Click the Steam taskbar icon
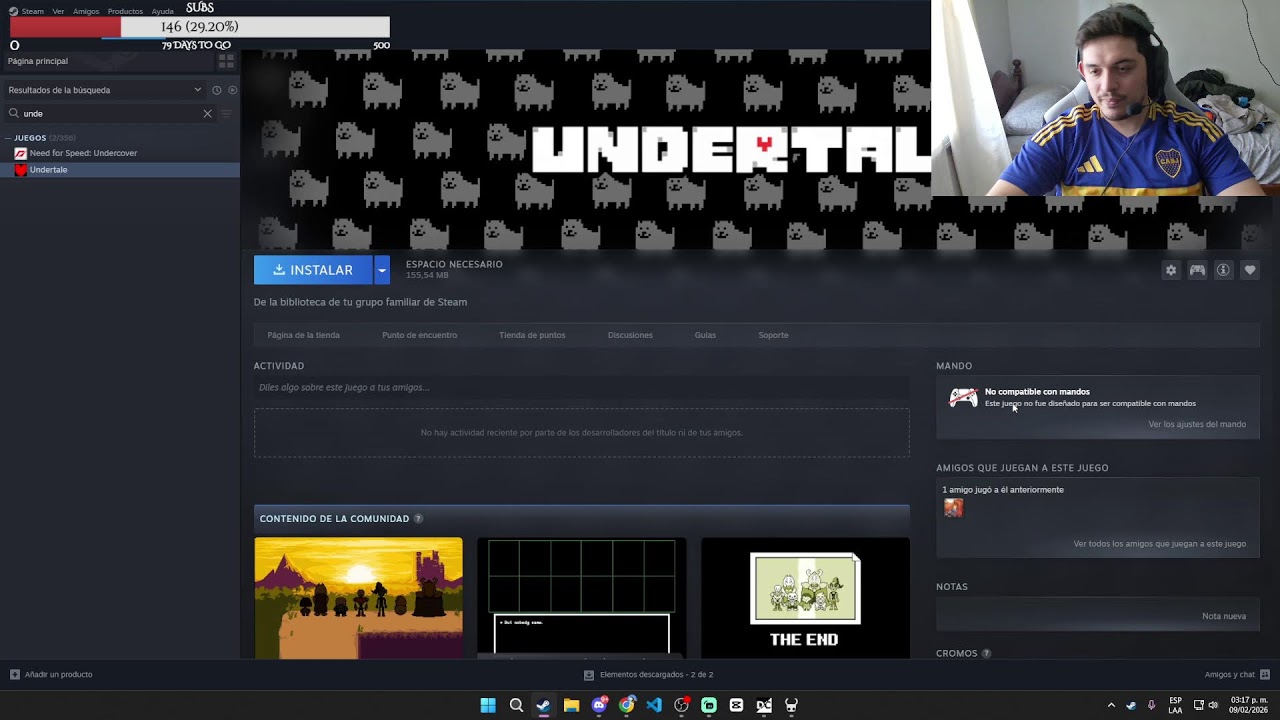 (x=543, y=705)
